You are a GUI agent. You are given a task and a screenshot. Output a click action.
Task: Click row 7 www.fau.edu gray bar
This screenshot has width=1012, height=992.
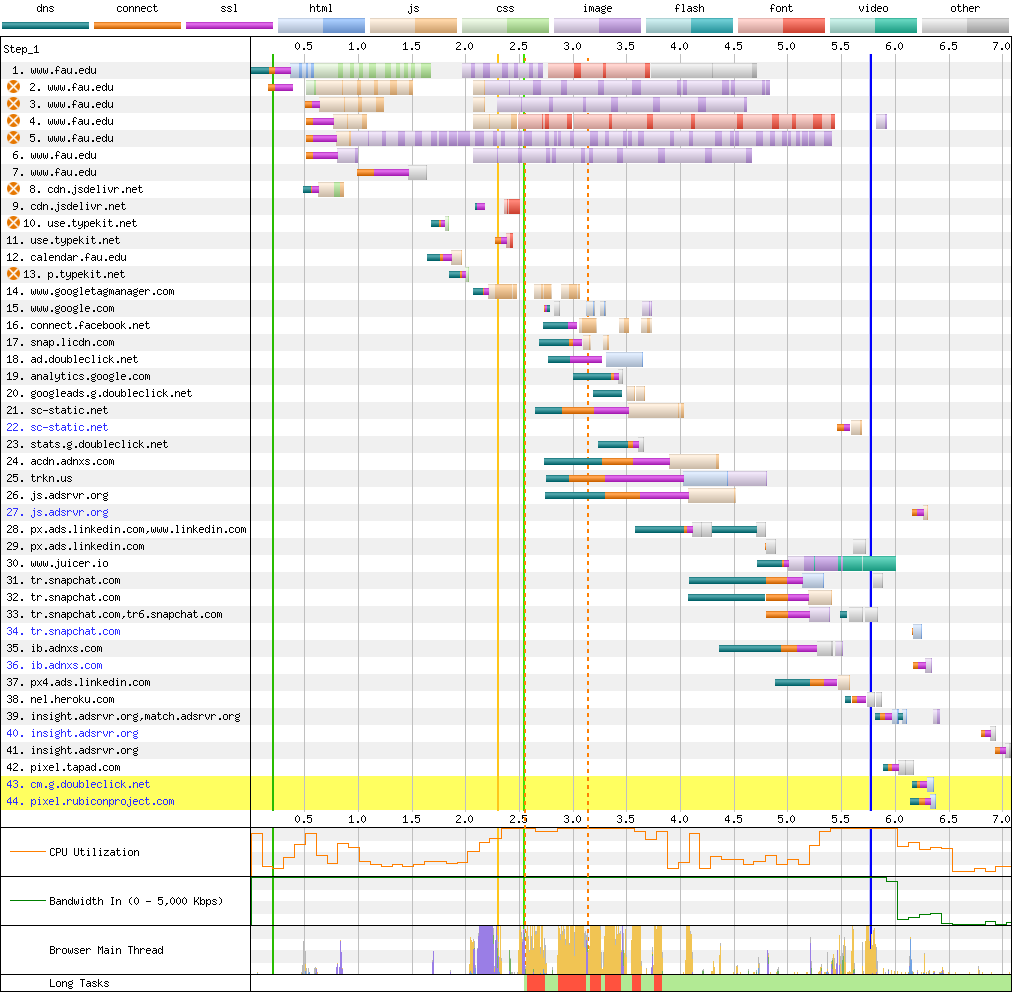pos(418,172)
